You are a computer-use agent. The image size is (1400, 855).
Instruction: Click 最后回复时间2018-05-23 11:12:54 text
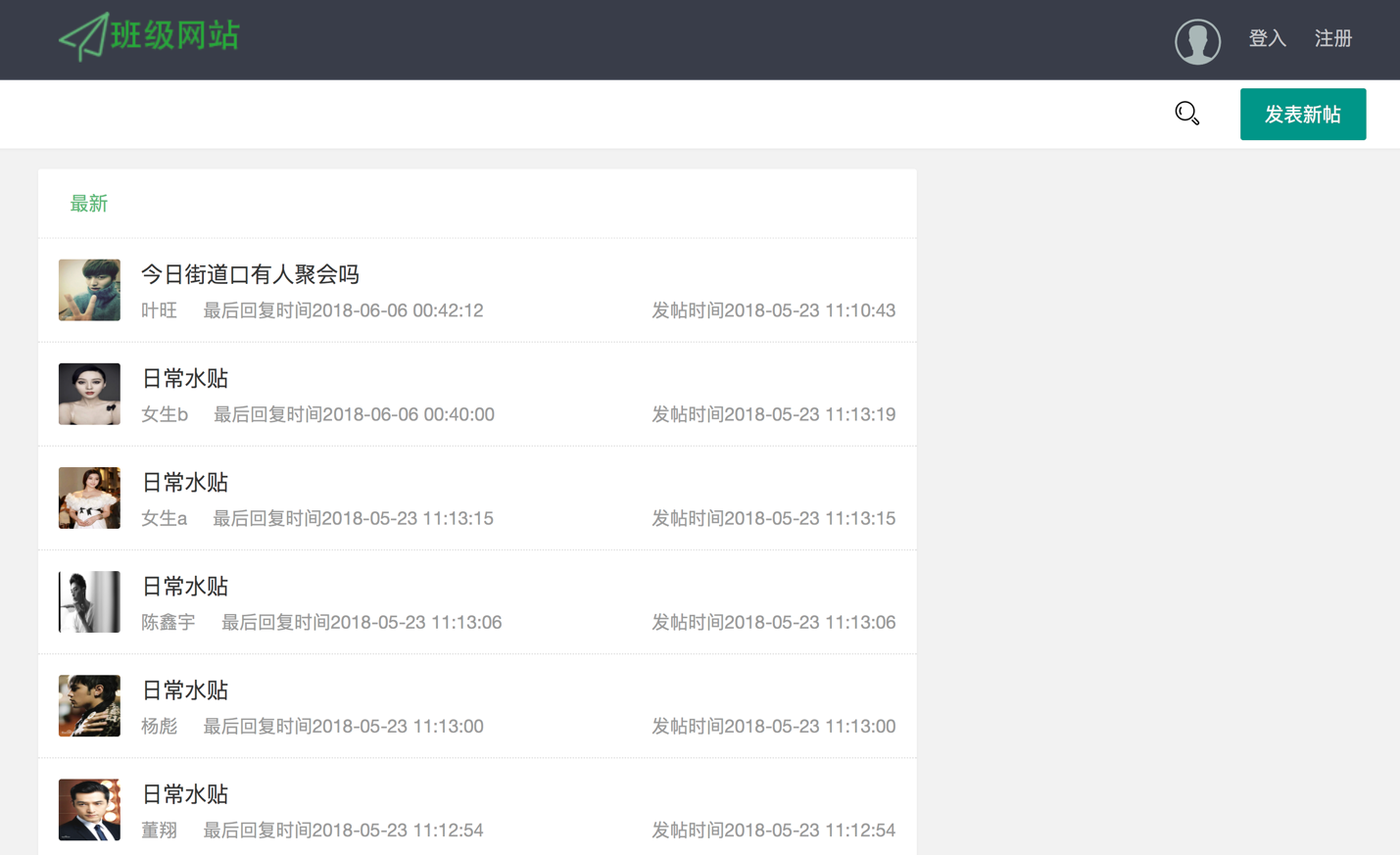click(x=343, y=830)
